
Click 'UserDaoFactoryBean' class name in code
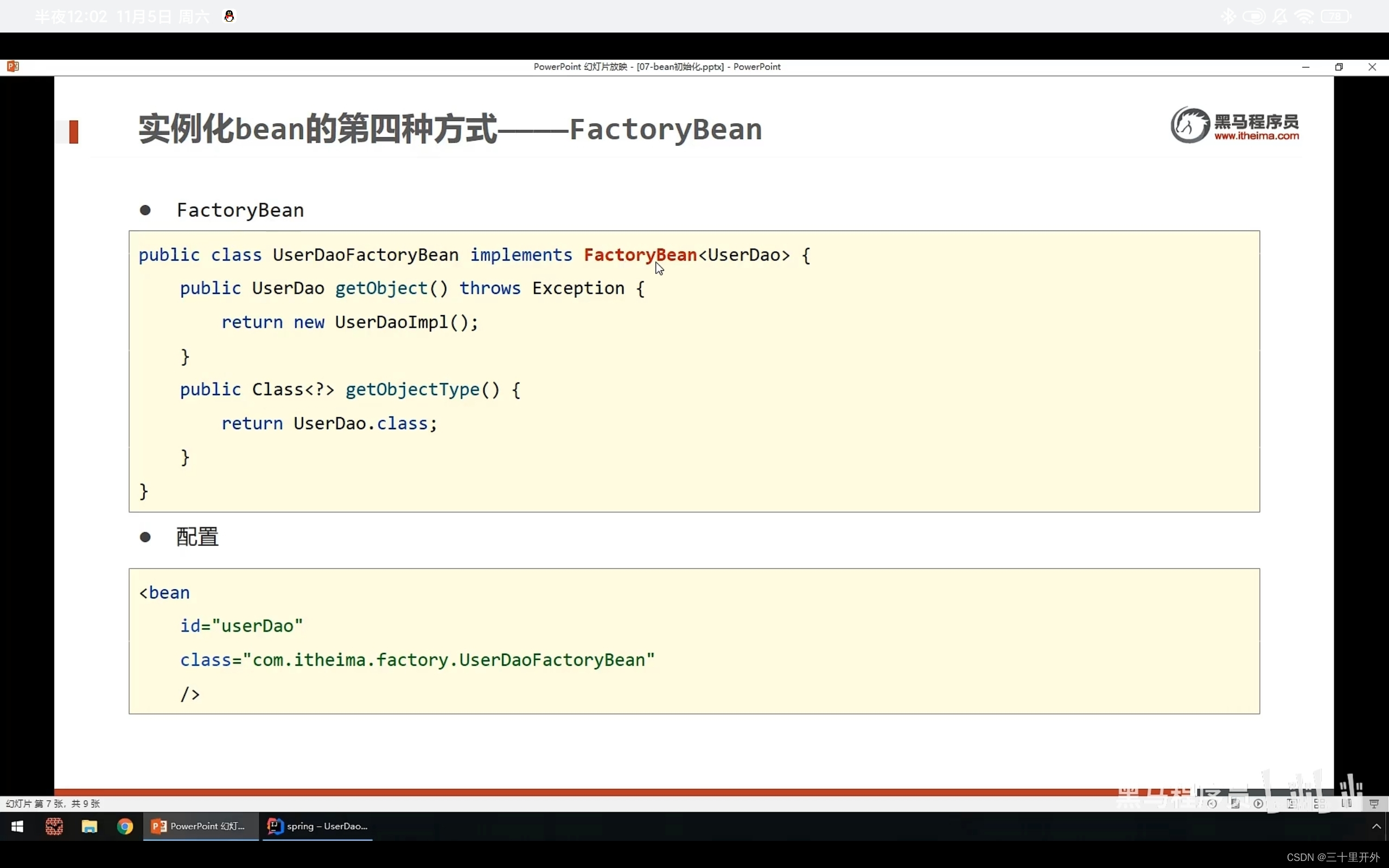click(x=366, y=255)
